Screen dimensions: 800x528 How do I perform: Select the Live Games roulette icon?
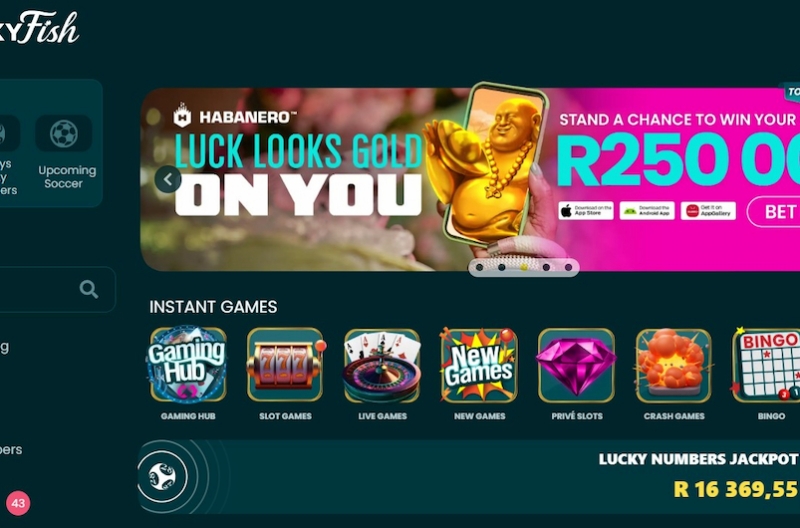click(x=382, y=365)
